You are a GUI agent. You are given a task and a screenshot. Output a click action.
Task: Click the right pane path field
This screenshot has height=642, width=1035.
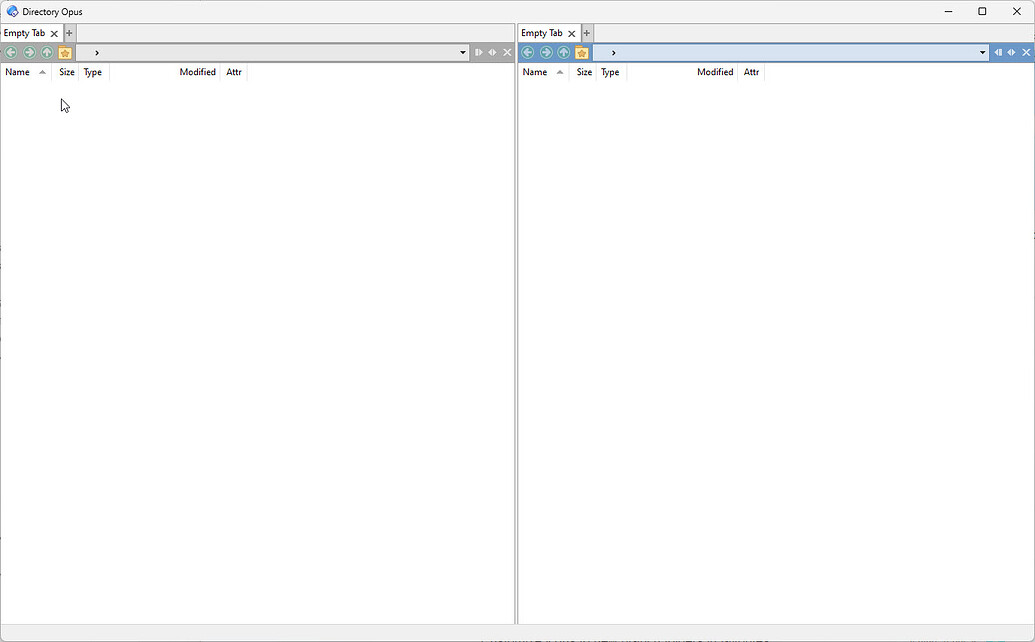coord(790,52)
